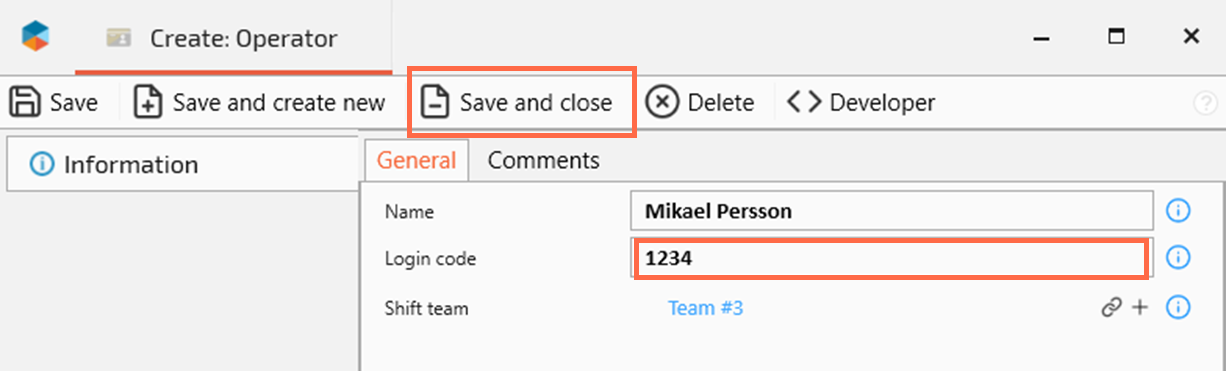Screen dimensions: 1226x371
Task: Click info icon beside Name field
Action: click(x=1178, y=211)
